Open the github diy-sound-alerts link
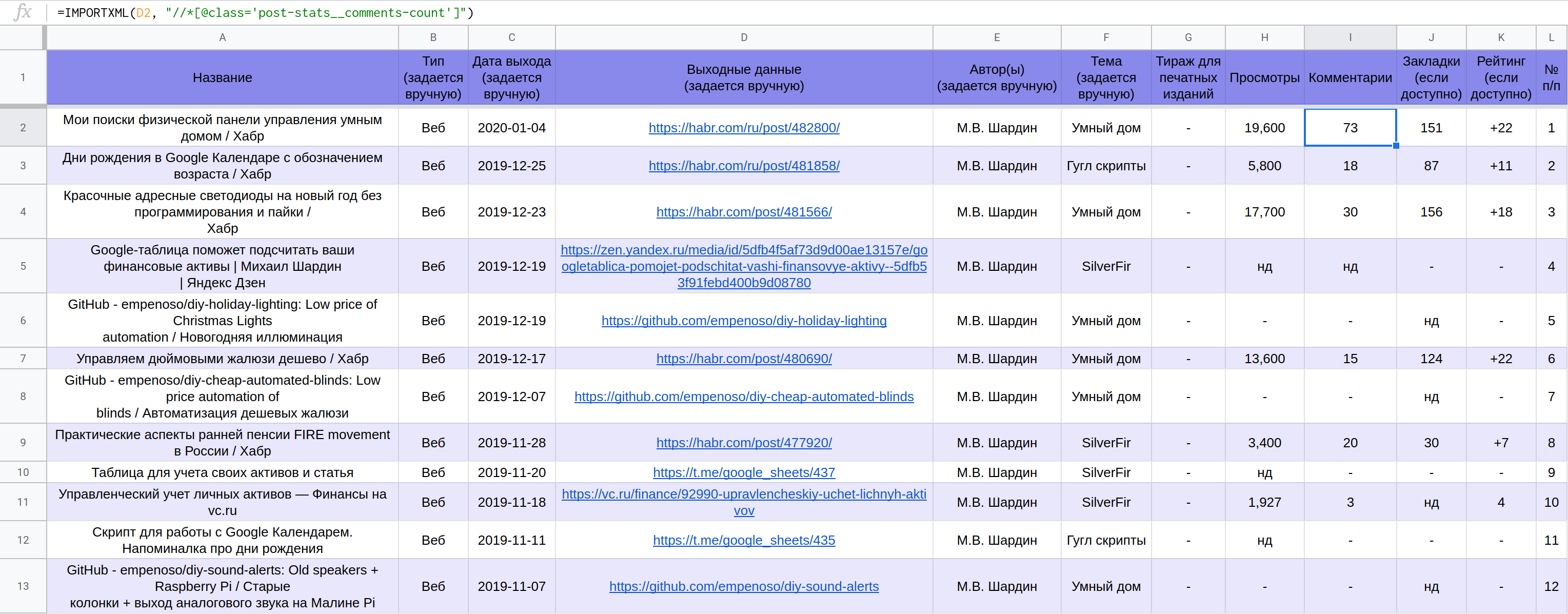Screen dimensions: 1568x614 pyautogui.click(x=743, y=586)
